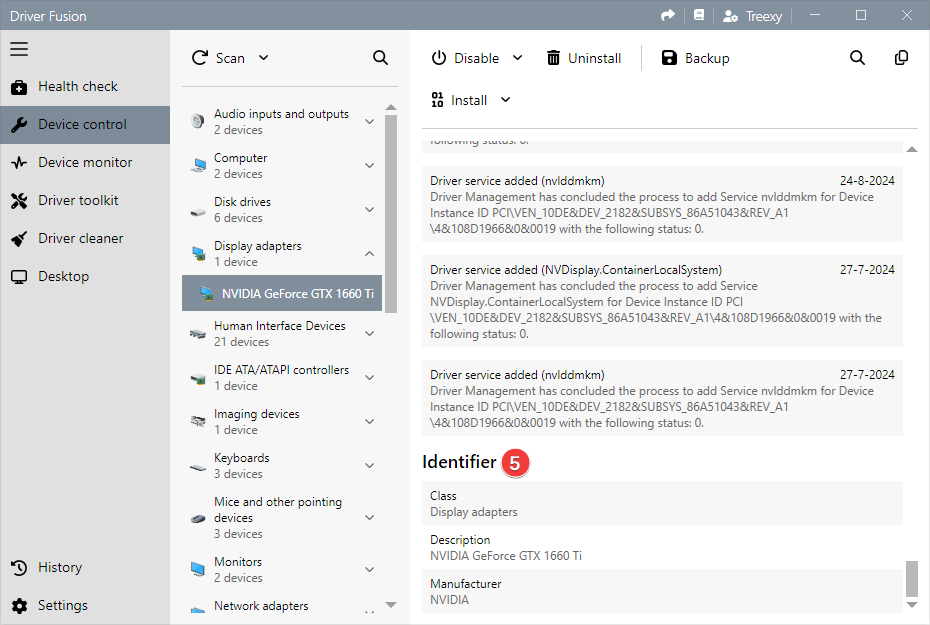The image size is (930, 625).
Task: Open Settings from sidebar
Action: tap(85, 605)
